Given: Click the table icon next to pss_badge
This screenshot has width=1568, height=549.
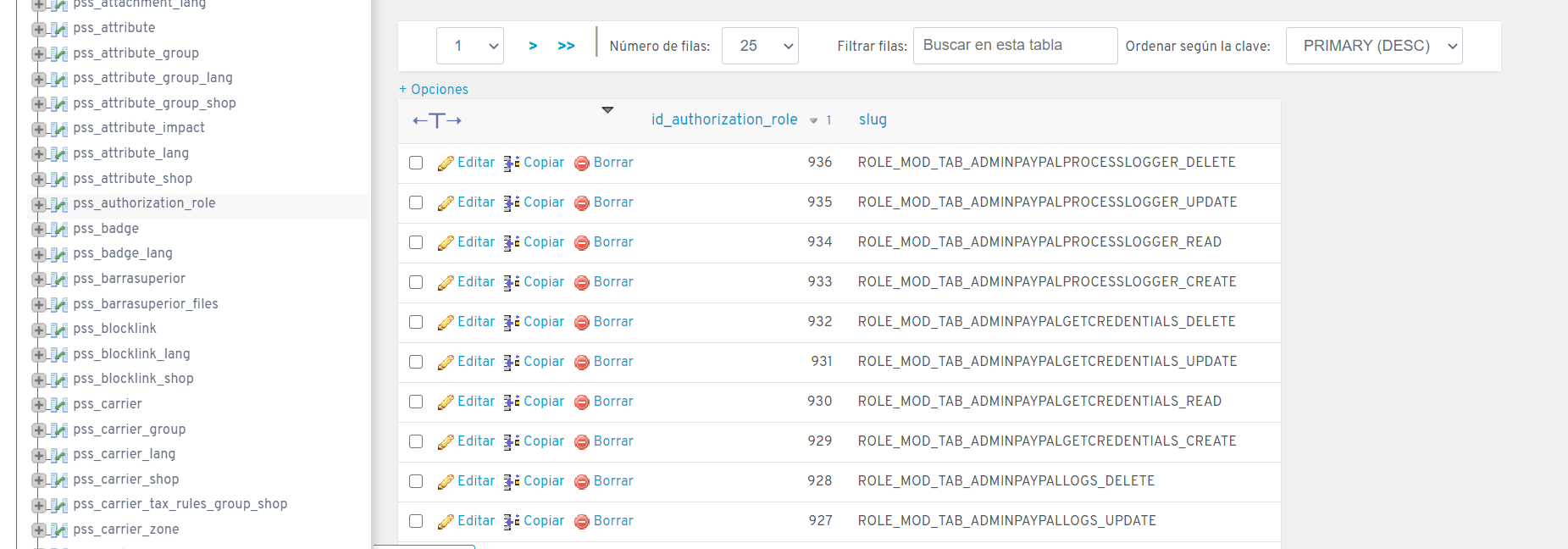Looking at the screenshot, I should [x=58, y=230].
